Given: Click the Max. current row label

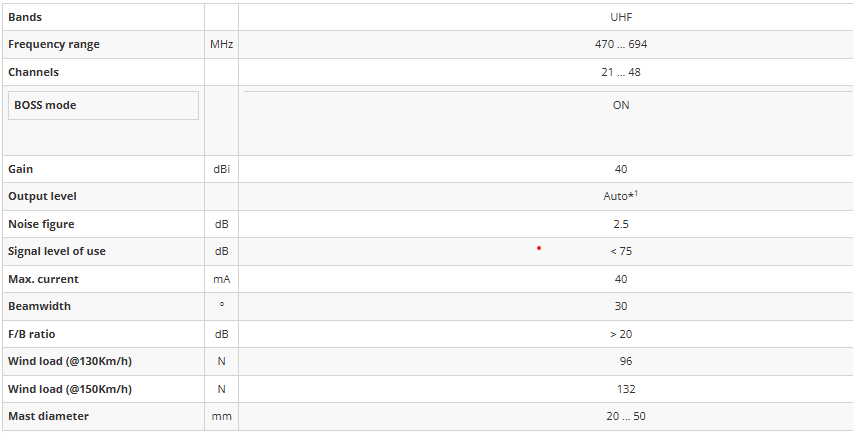Looking at the screenshot, I should click(x=44, y=279).
